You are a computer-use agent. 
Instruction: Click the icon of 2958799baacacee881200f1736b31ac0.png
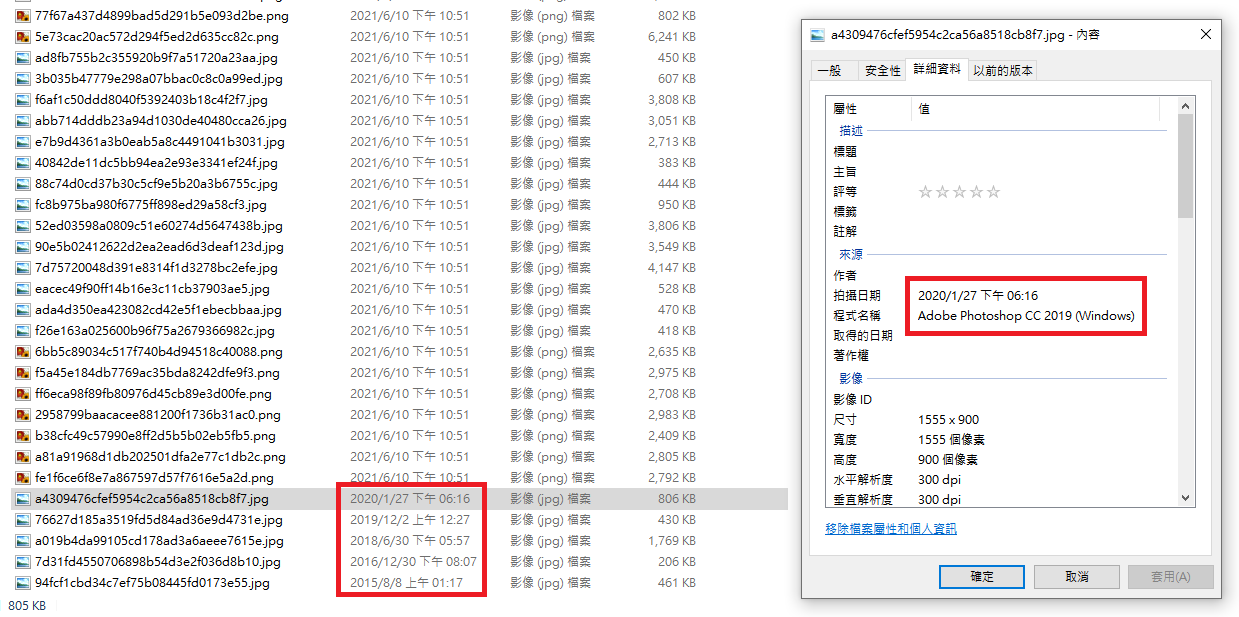(x=23, y=415)
